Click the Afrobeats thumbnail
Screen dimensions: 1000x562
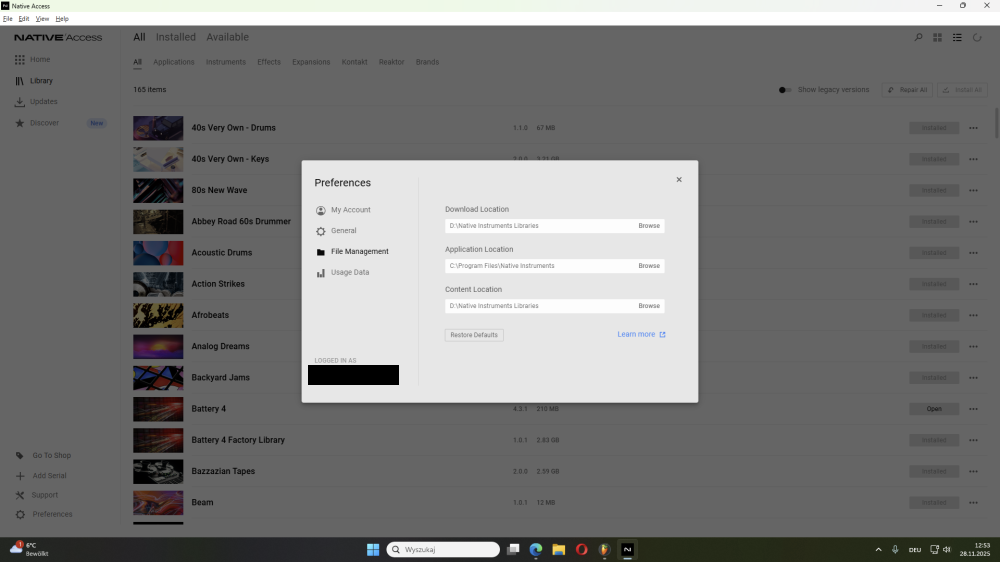coord(158,315)
